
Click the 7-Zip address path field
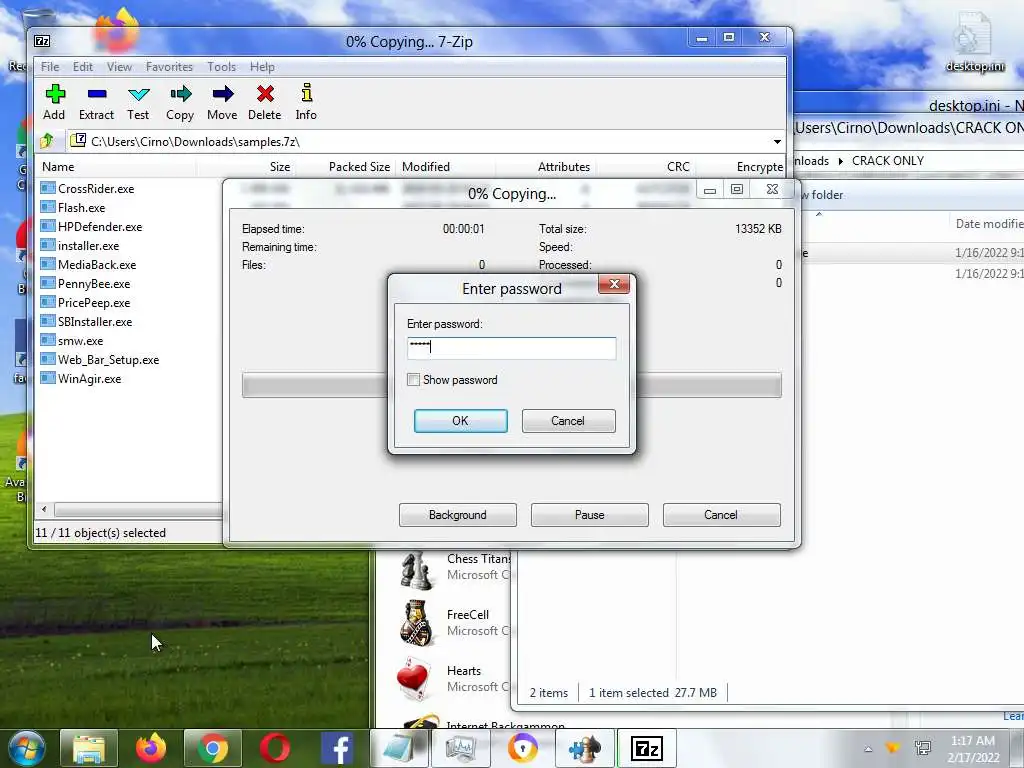[x=418, y=141]
